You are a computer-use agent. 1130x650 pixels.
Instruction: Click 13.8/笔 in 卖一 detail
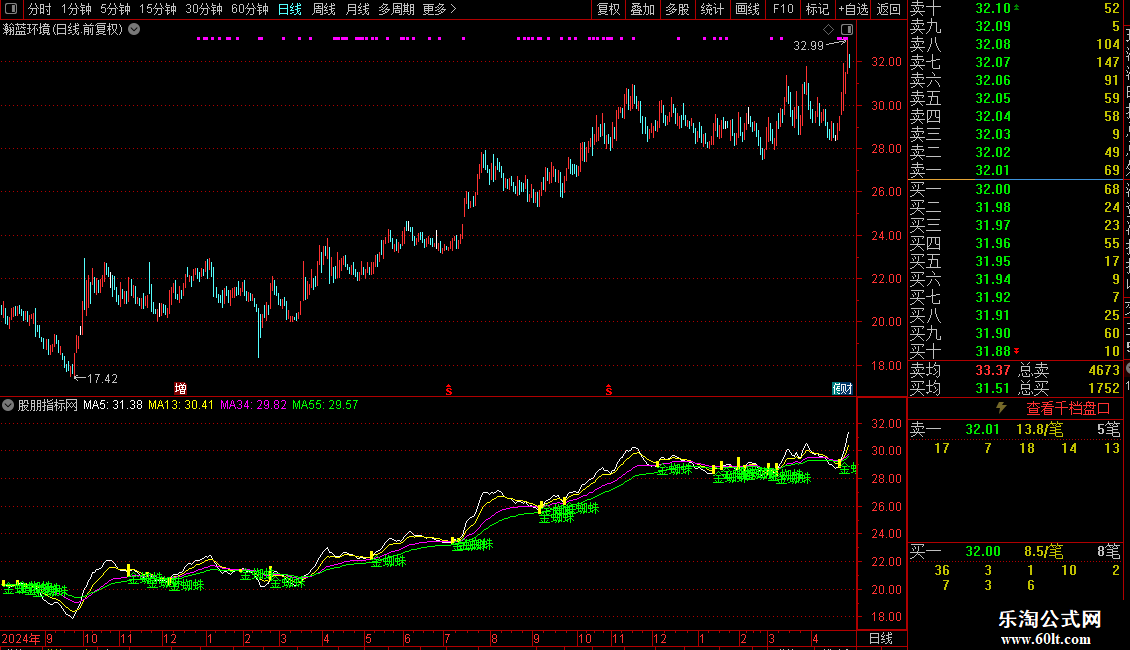1039,429
